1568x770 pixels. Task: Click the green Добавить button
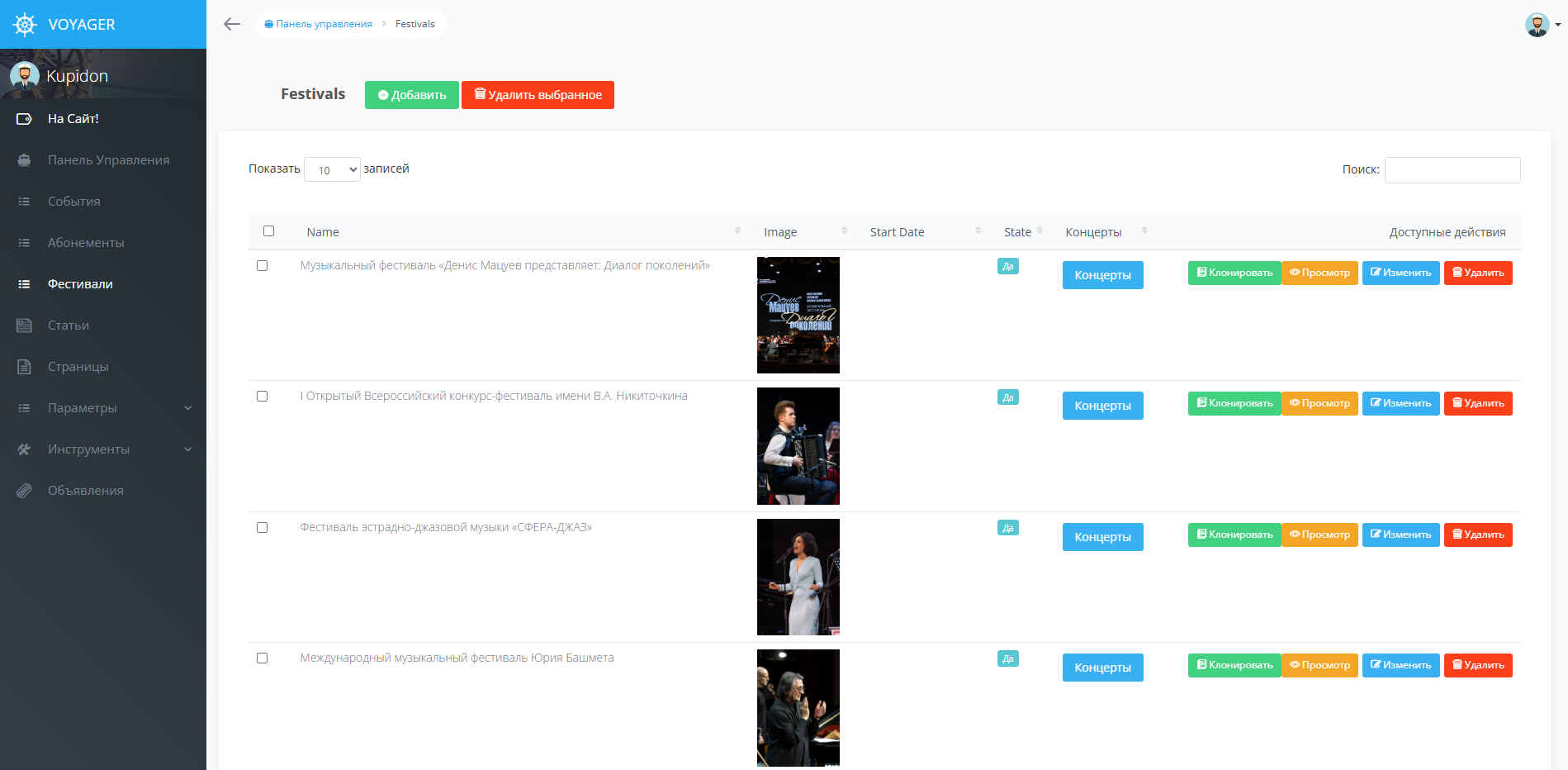(x=412, y=95)
